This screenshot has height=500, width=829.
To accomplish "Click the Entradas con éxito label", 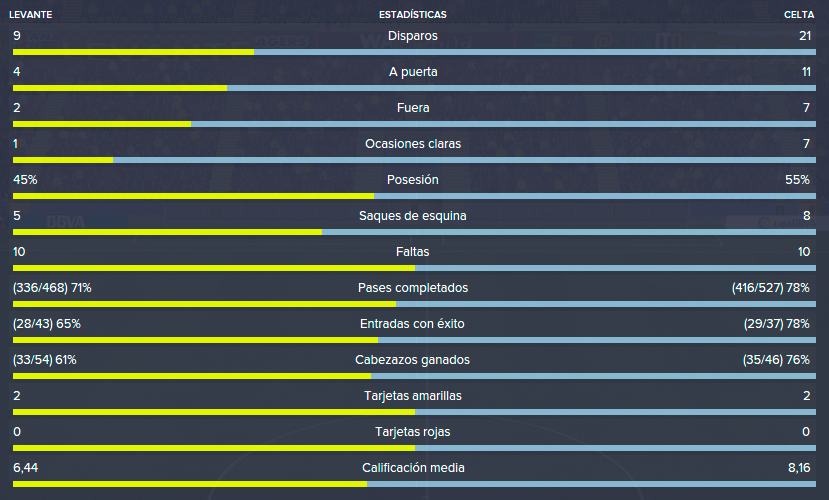I will (412, 323).
